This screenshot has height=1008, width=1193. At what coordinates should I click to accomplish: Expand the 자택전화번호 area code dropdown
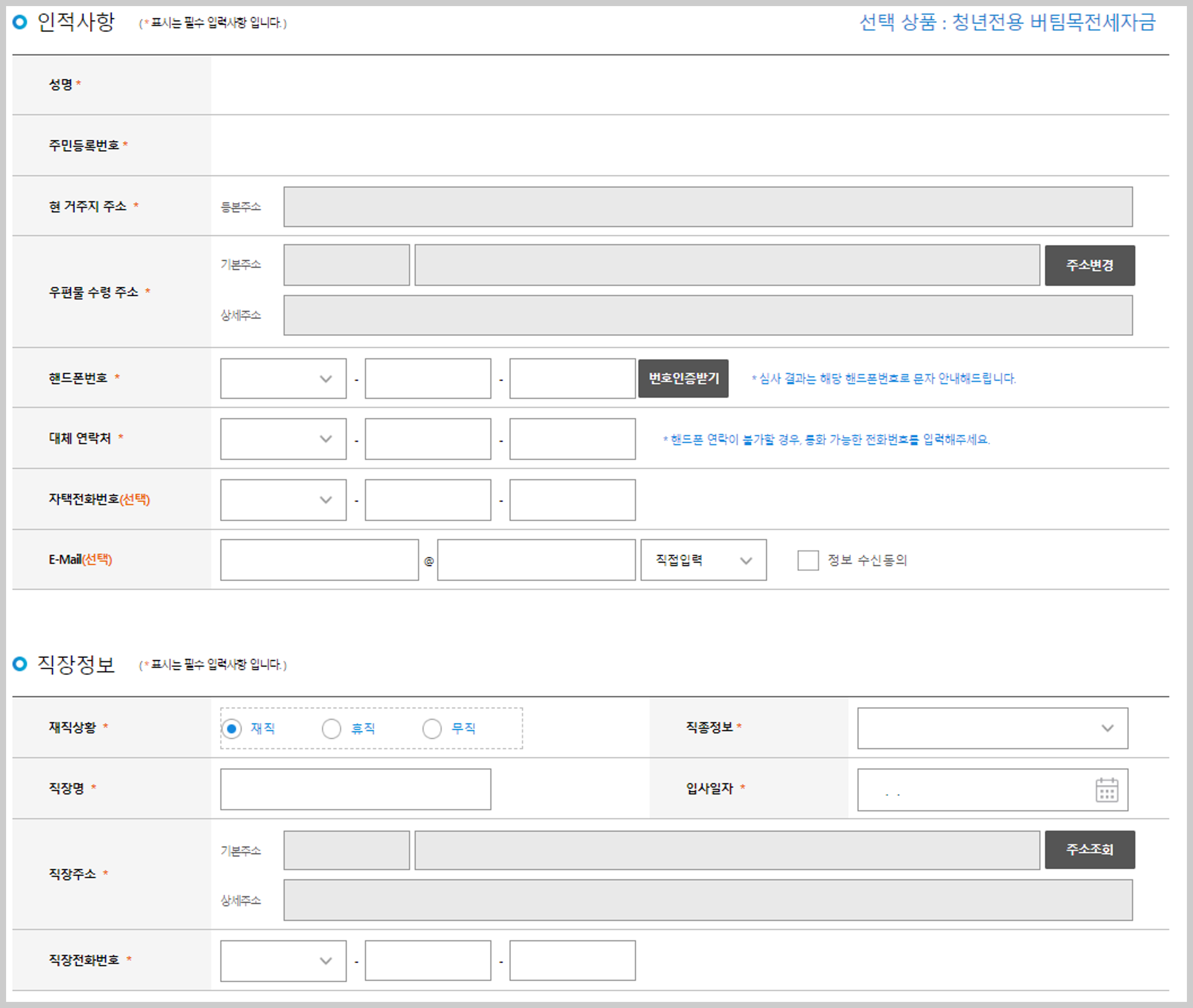(x=283, y=499)
